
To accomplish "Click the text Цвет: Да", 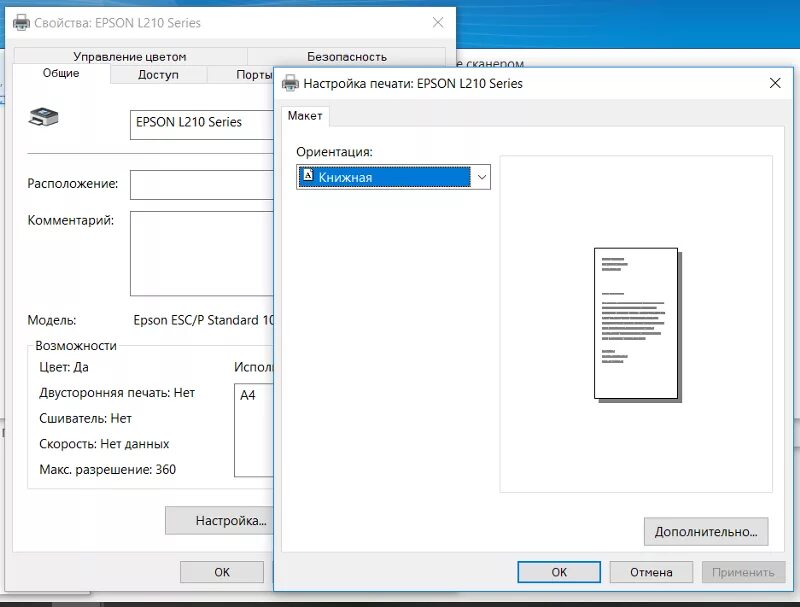I will click(64, 367).
